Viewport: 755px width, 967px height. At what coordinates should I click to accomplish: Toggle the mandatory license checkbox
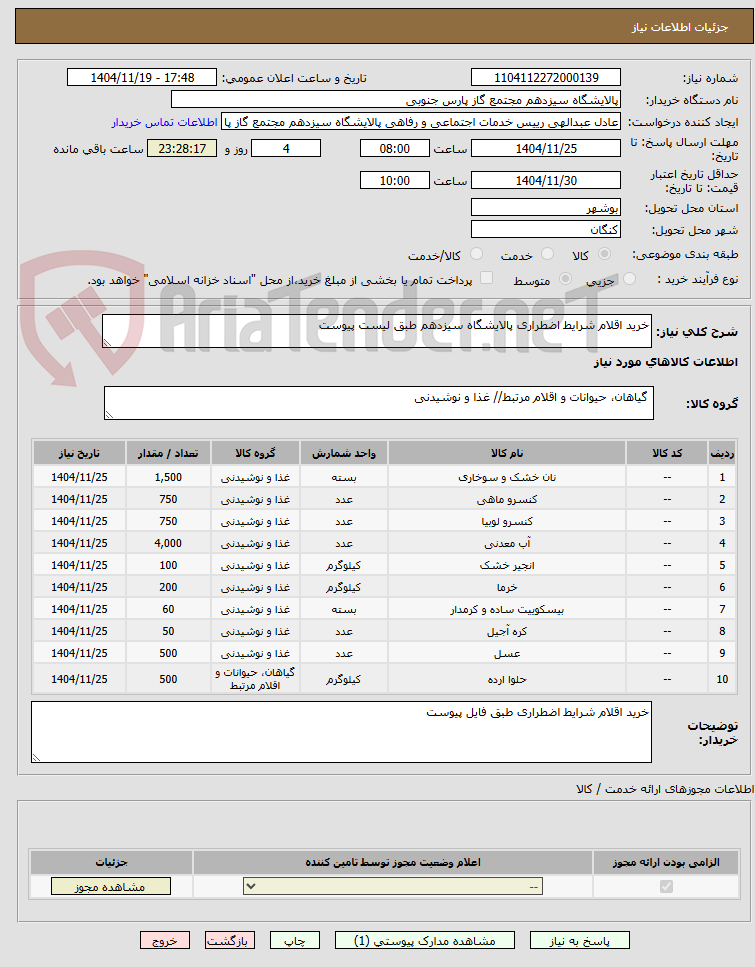[x=666, y=886]
